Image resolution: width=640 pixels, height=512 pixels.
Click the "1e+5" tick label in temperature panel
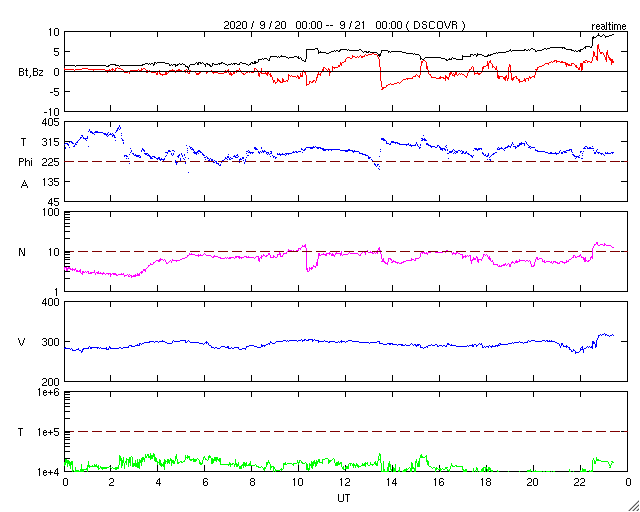[49, 432]
